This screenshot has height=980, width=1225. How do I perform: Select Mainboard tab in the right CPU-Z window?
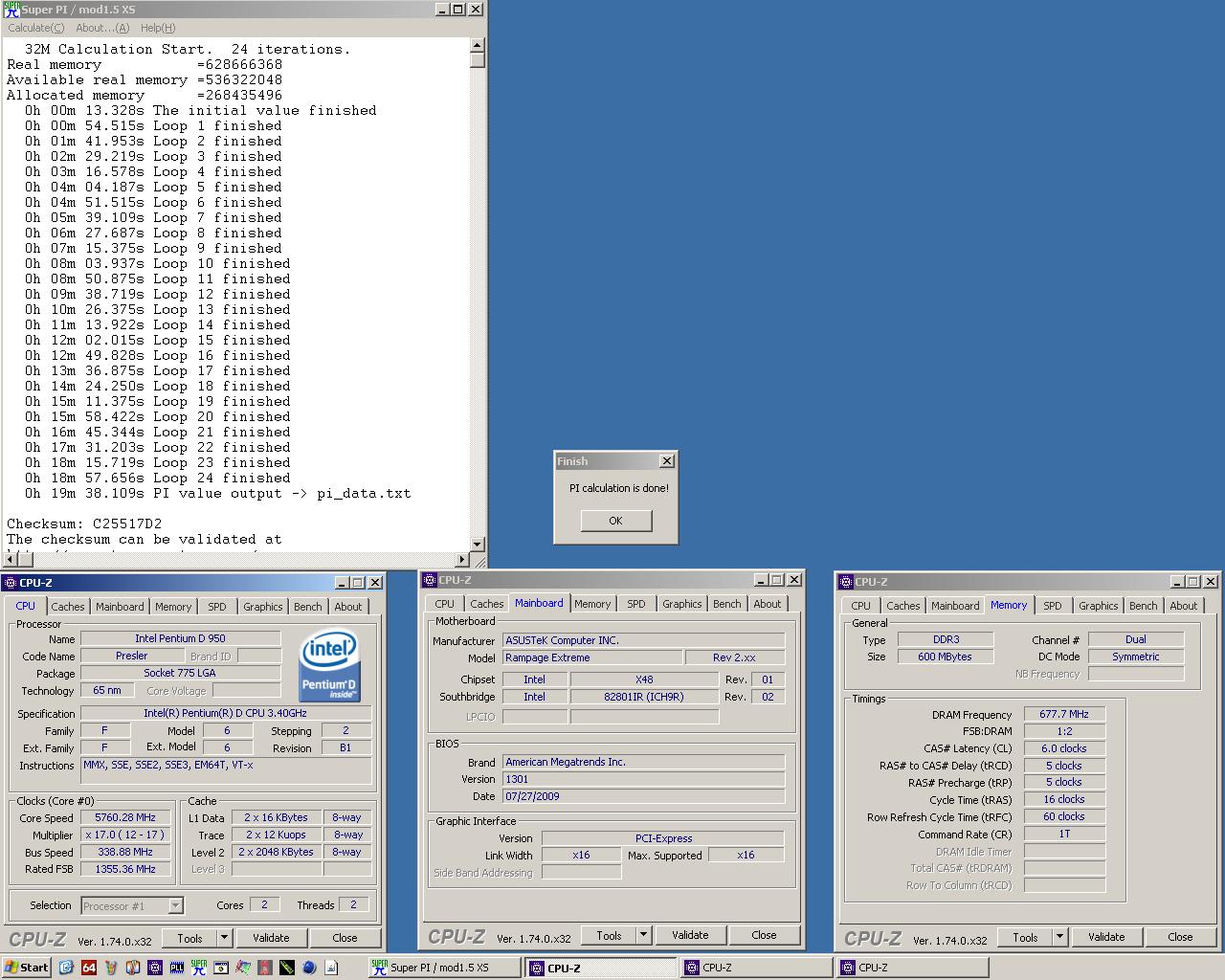(x=955, y=606)
